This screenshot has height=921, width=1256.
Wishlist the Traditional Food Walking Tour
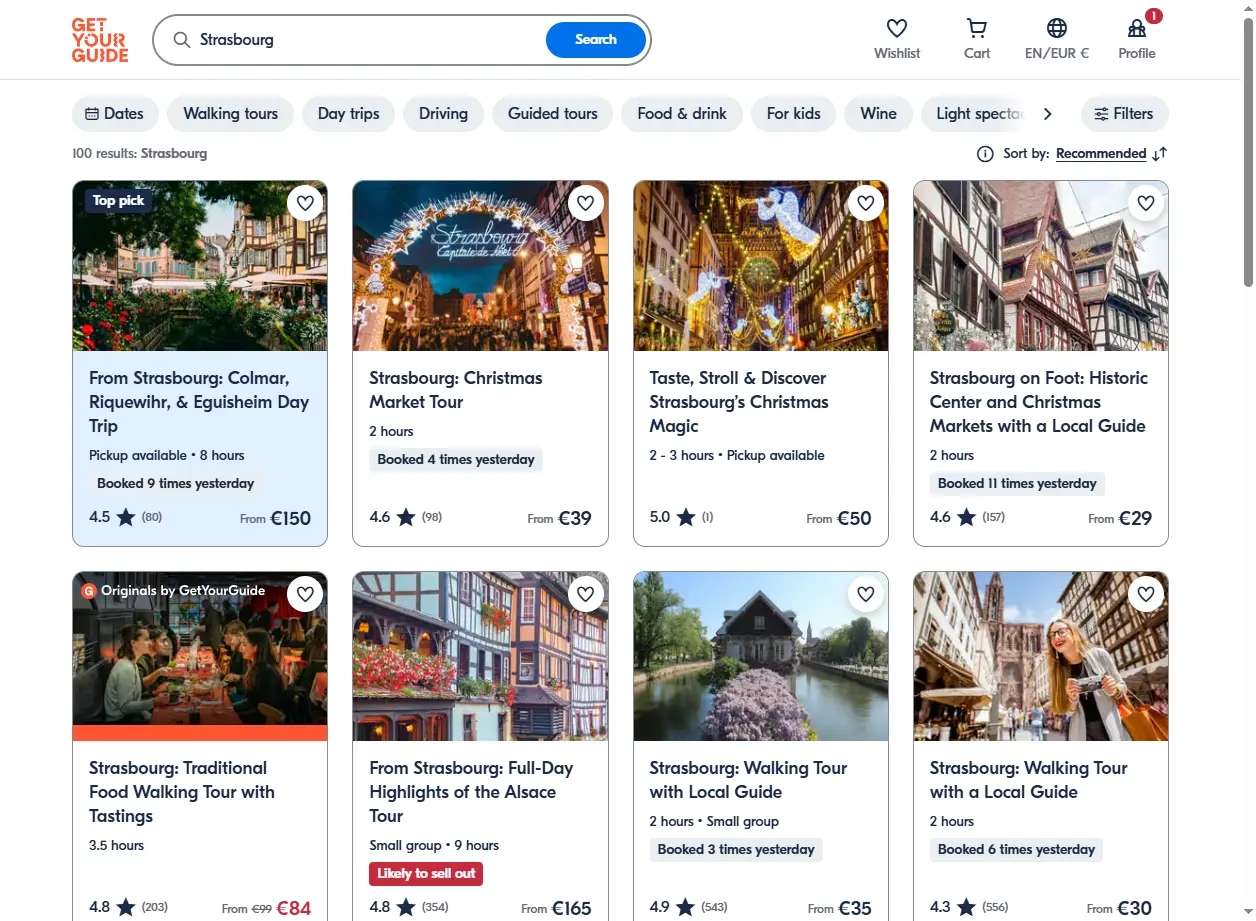[x=306, y=594]
